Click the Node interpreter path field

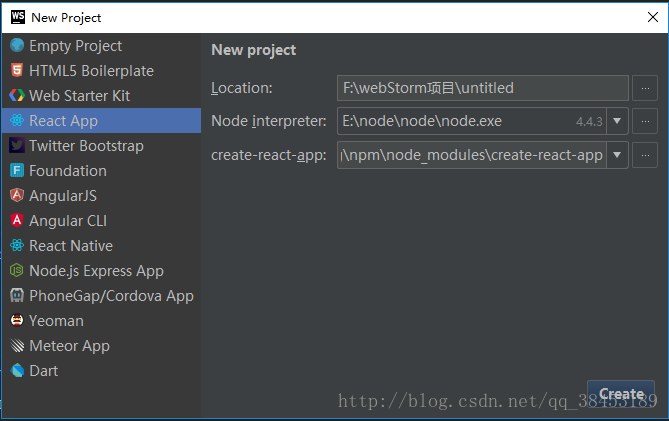(x=471, y=121)
